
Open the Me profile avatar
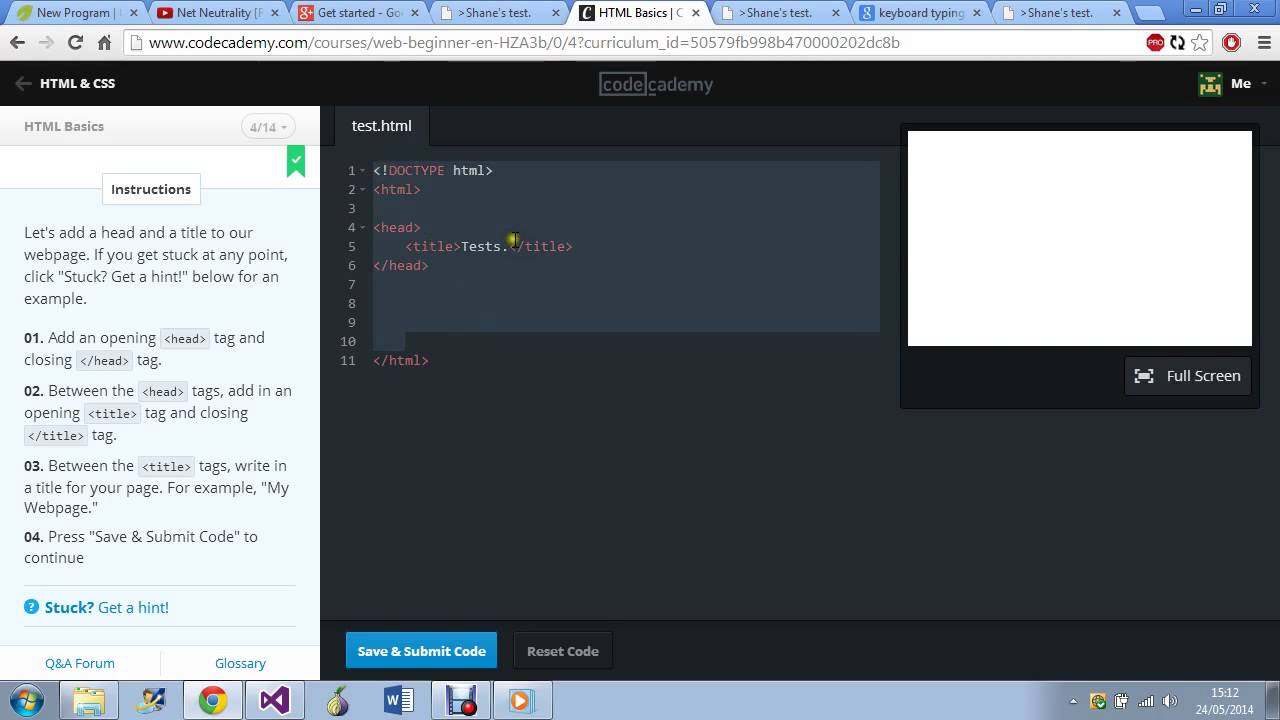pyautogui.click(x=1210, y=84)
